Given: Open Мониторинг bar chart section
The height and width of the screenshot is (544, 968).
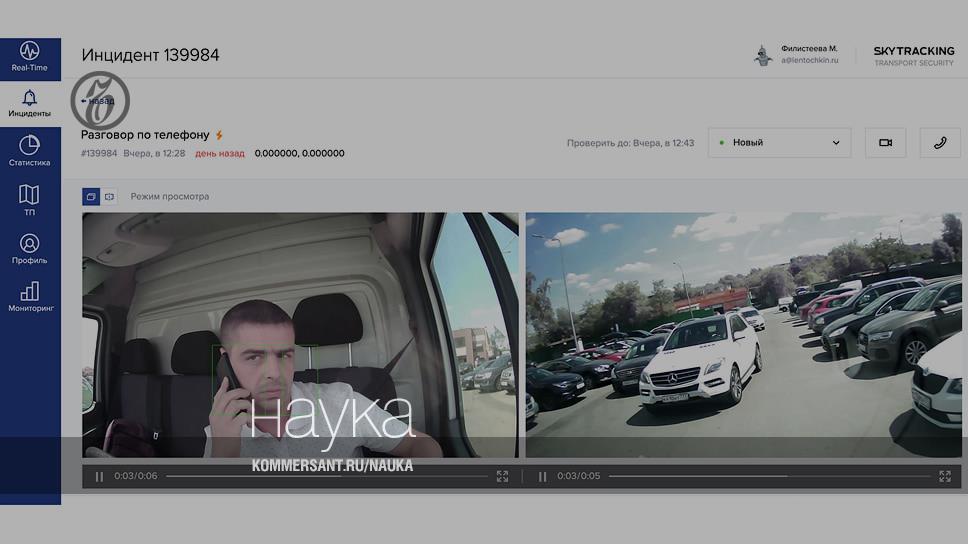Looking at the screenshot, I should [30, 297].
